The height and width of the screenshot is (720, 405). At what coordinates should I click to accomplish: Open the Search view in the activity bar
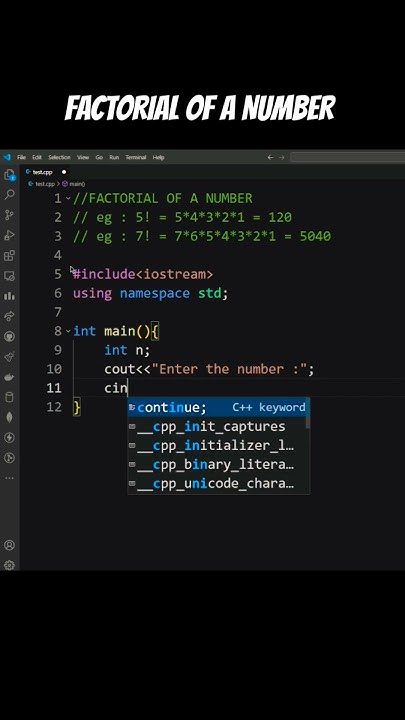tap(9, 194)
